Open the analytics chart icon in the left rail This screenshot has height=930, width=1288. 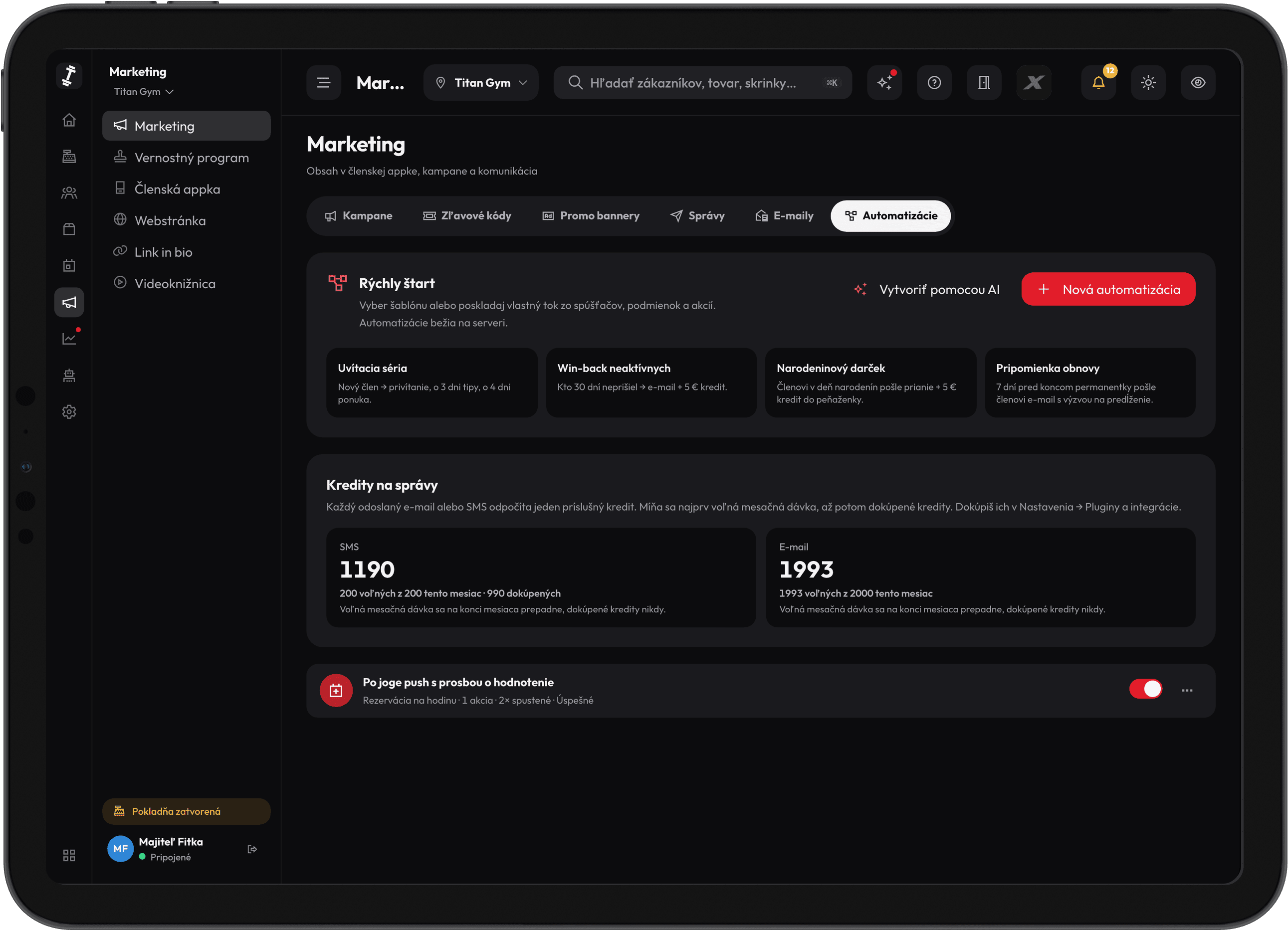(x=69, y=339)
